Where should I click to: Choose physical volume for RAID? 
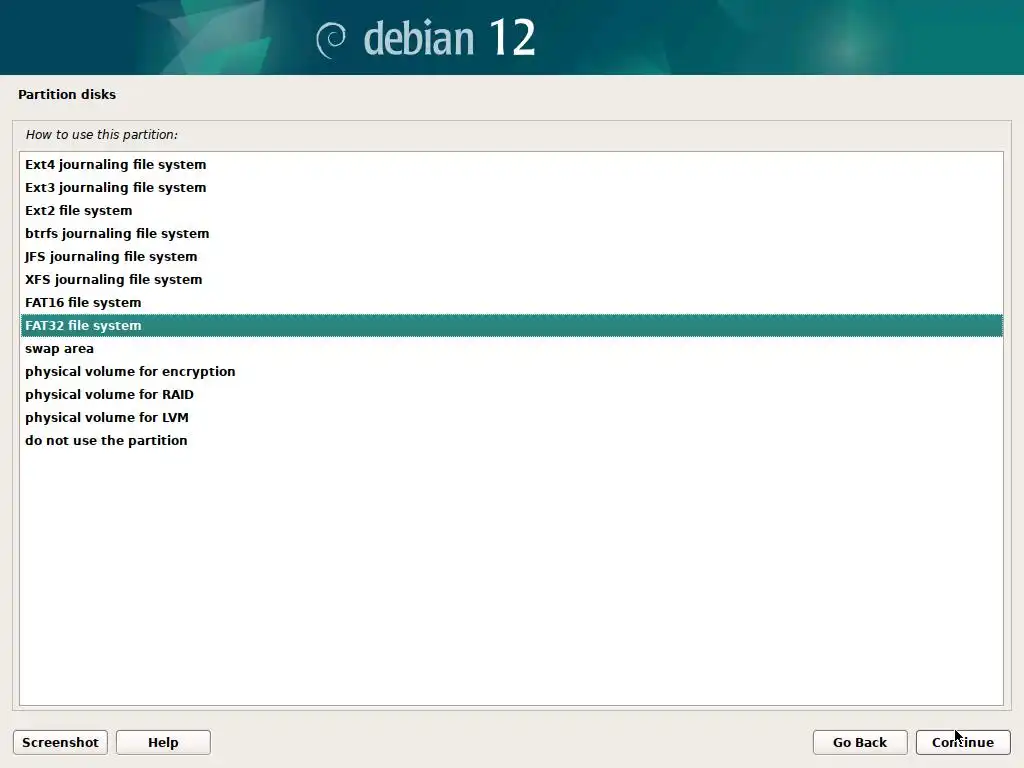(511, 394)
